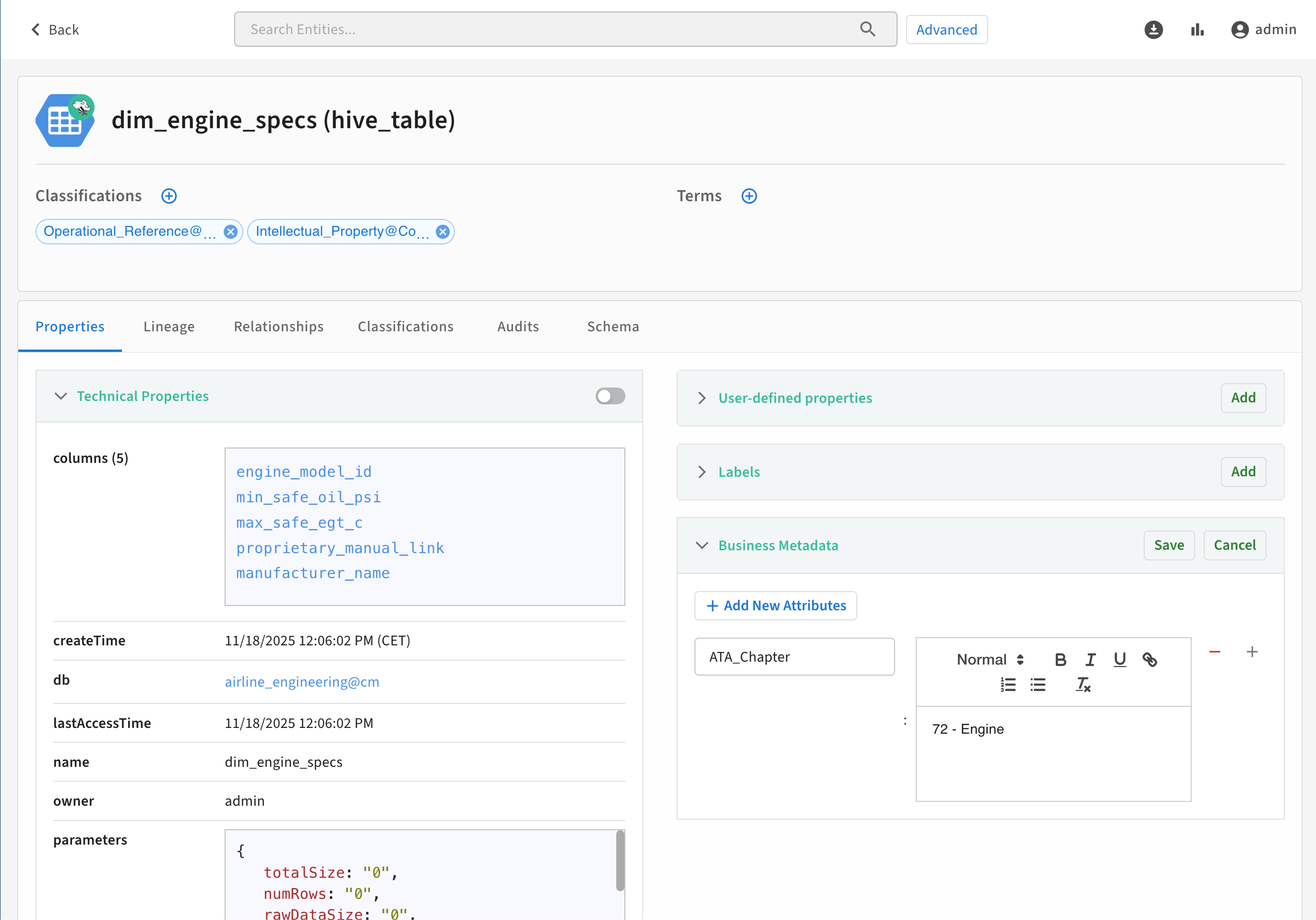Insert a link using the editor toolbar
Viewport: 1316px width, 920px height.
pos(1149,660)
